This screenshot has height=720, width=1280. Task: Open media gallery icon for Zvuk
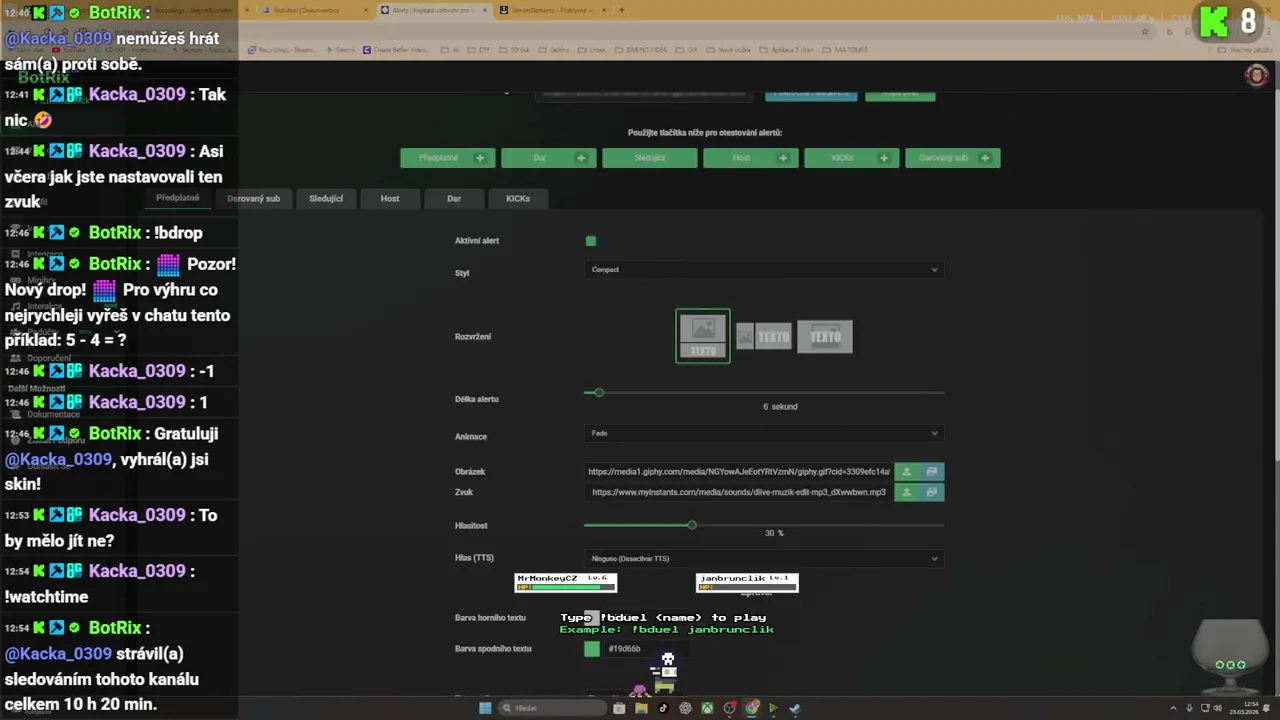coord(932,492)
